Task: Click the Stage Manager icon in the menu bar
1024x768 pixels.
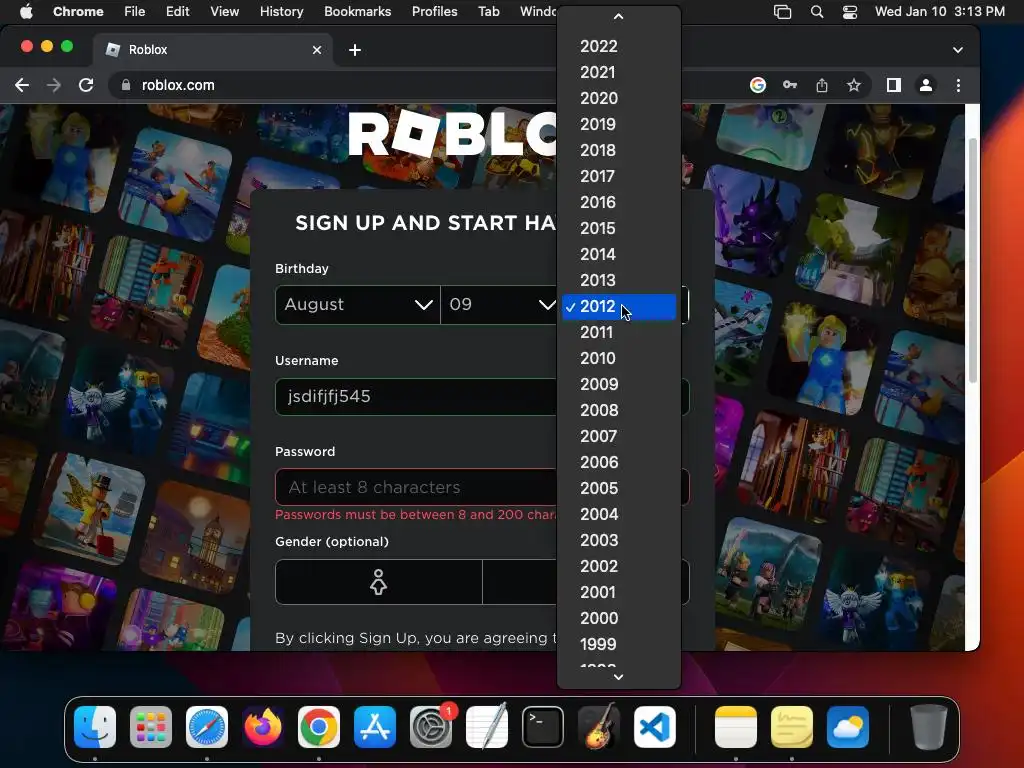Action: [x=782, y=12]
